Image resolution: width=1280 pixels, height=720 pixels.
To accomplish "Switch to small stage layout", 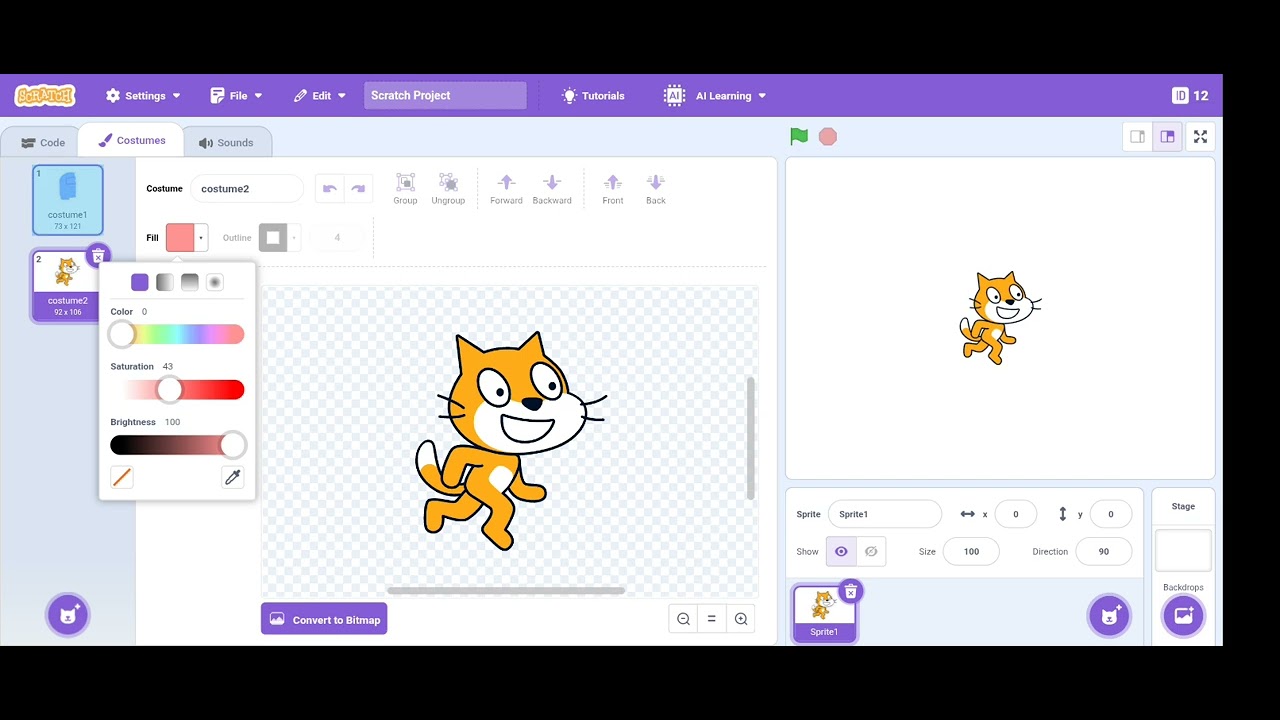I will 1138,137.
